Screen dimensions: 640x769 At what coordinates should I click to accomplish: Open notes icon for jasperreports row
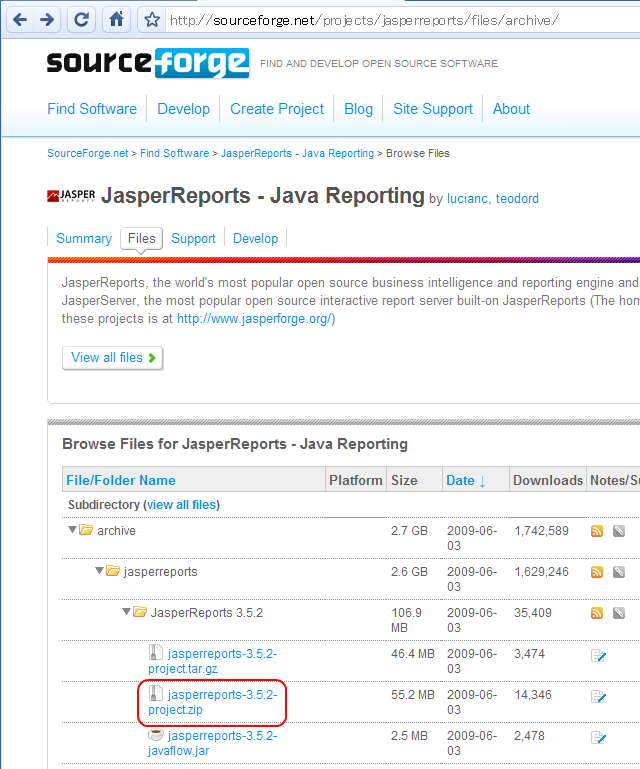(619, 572)
